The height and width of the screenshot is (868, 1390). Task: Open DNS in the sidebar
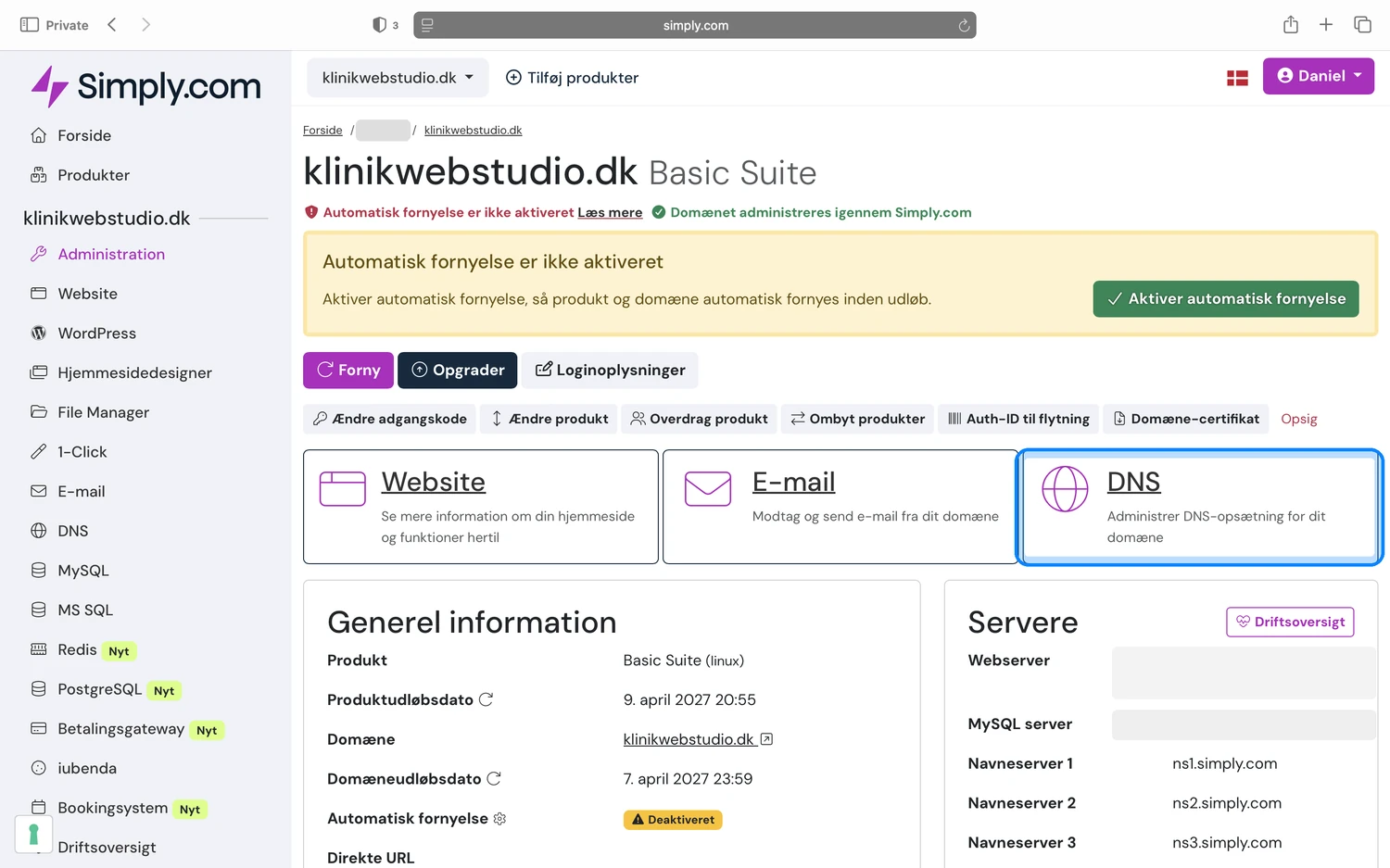(72, 531)
